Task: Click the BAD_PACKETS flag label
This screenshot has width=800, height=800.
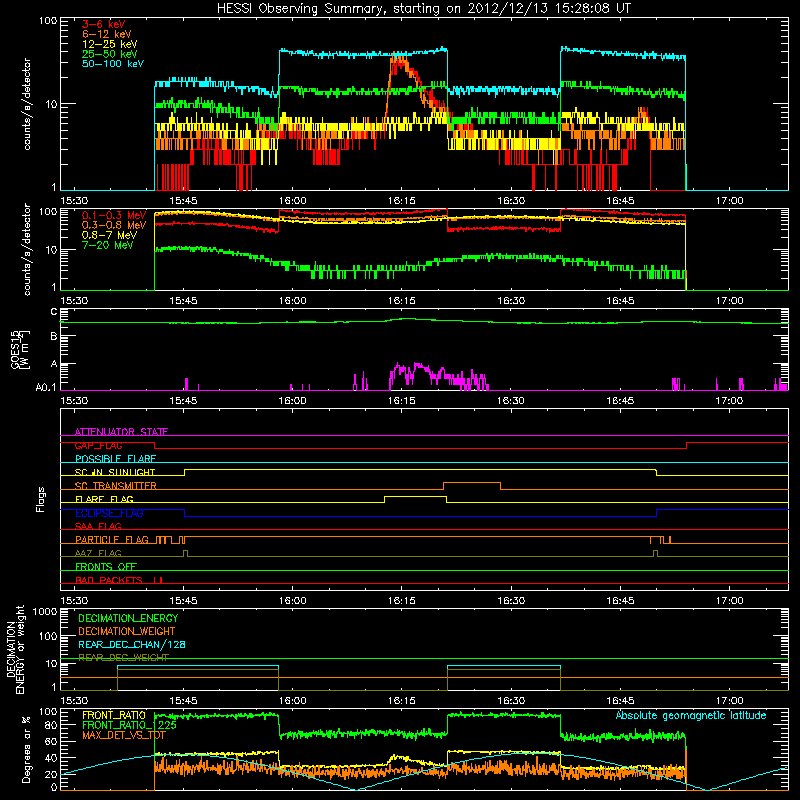Action: pyautogui.click(x=109, y=580)
